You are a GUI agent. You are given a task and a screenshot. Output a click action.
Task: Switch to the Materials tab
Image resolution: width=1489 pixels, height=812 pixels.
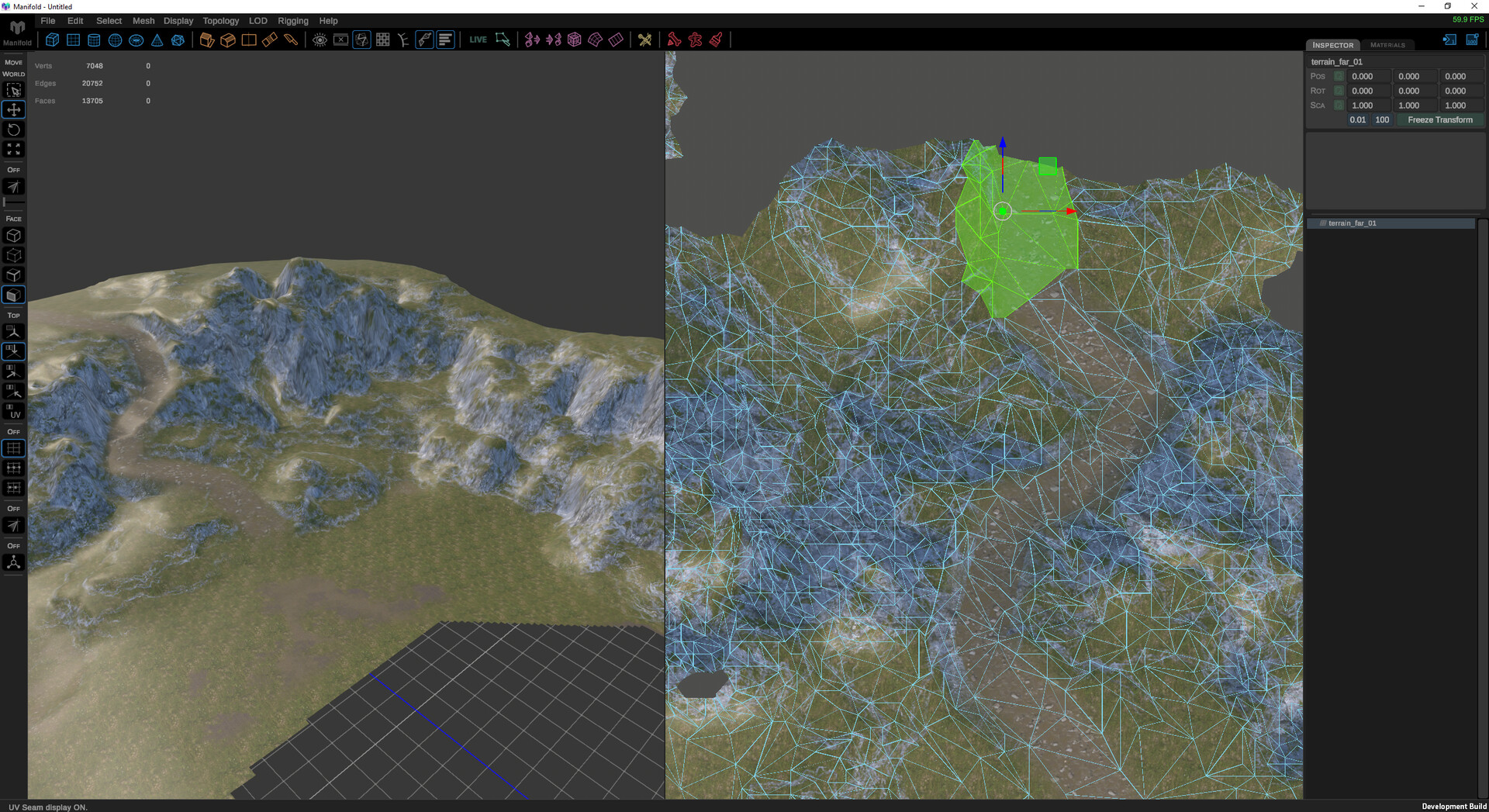1387,45
